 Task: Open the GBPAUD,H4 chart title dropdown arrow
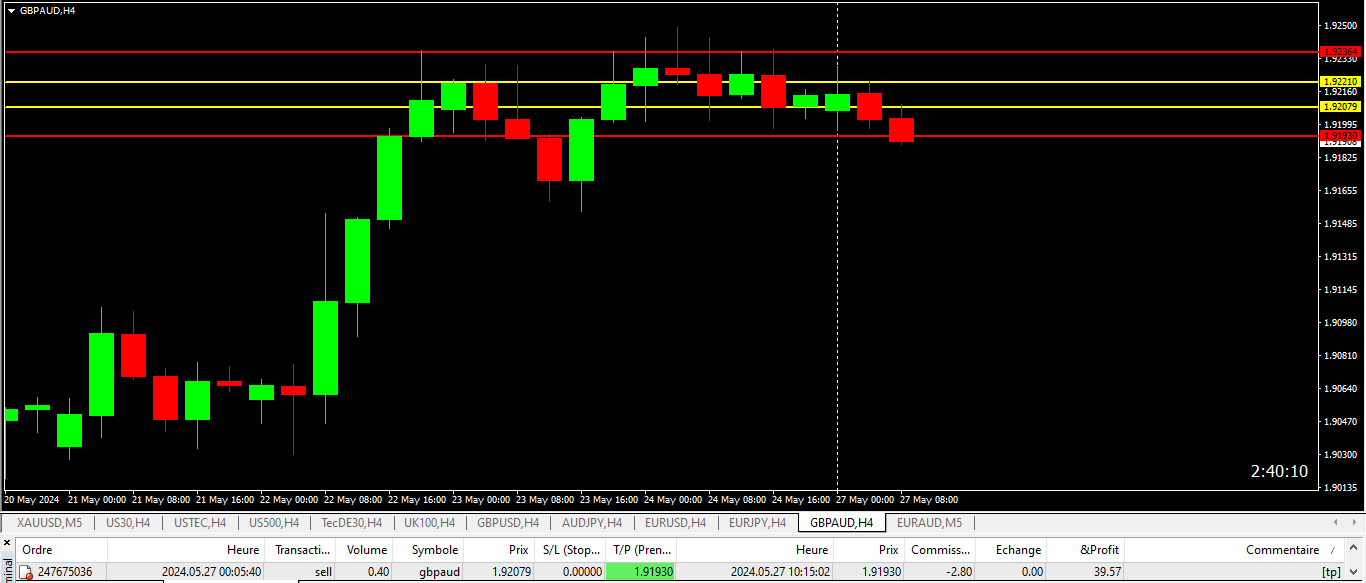coord(11,10)
